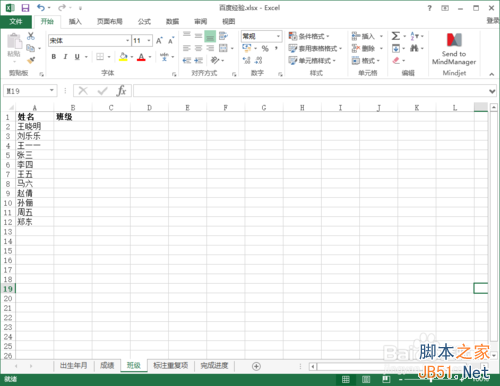Screen dimensions: 500x386
Task: Click cell containing 王晓明
Action: (34, 126)
